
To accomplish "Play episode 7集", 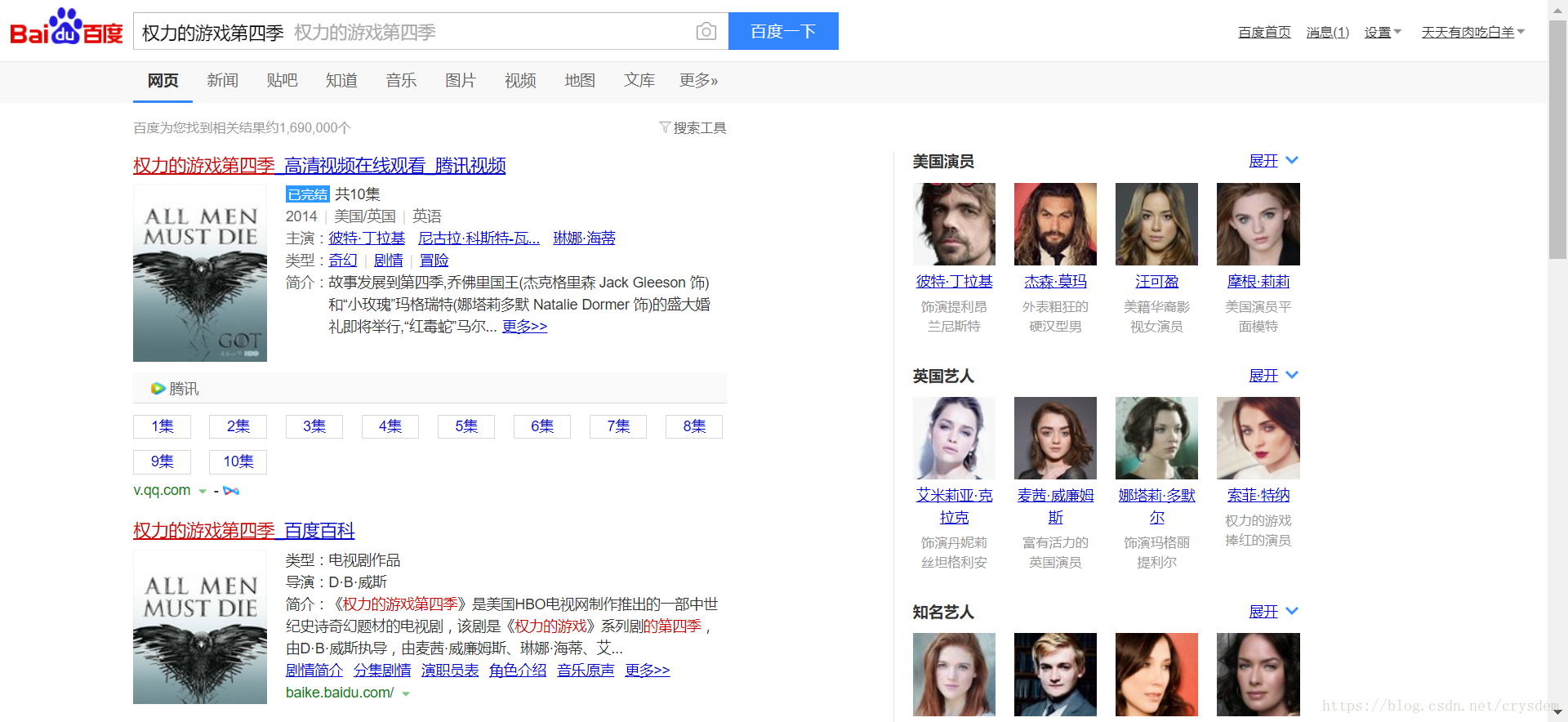I will coord(618,426).
